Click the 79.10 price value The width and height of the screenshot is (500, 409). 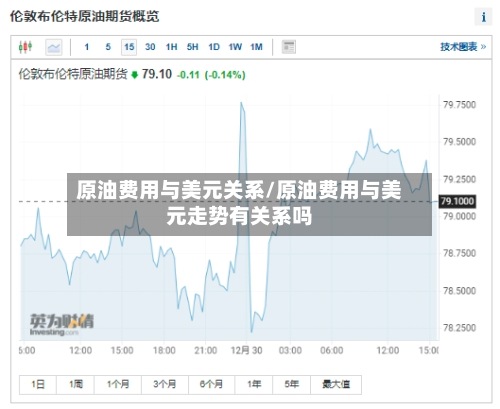(157, 74)
